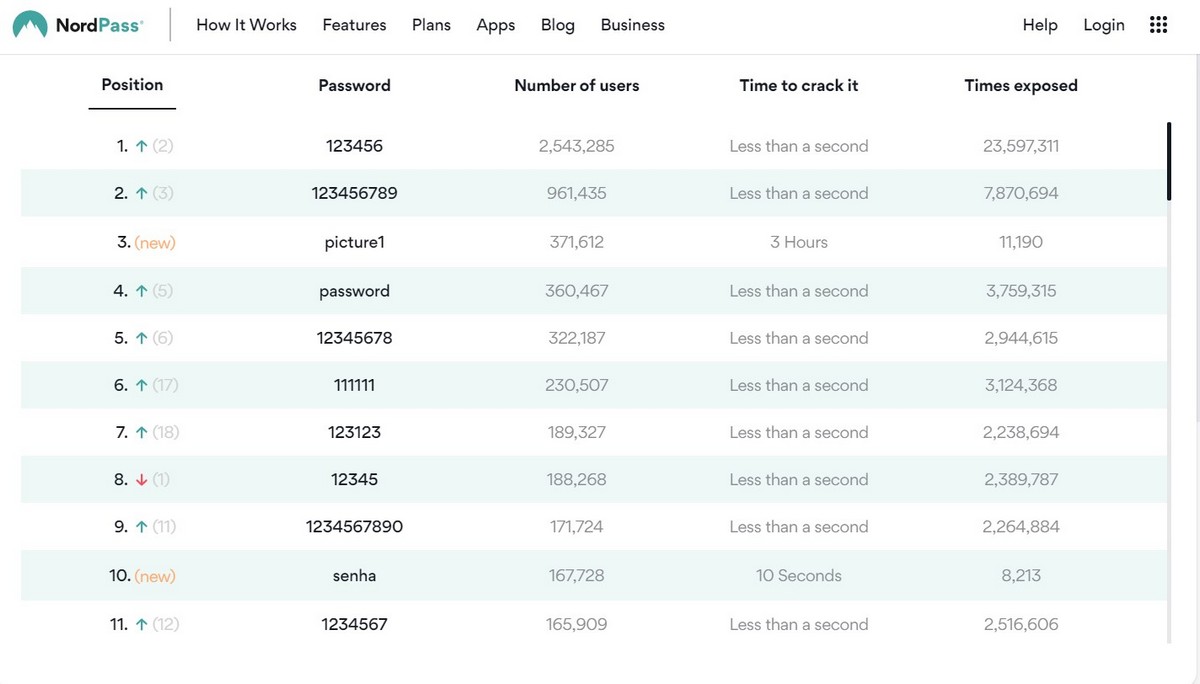Visit the Blog link
Image resolution: width=1200 pixels, height=684 pixels.
(x=557, y=25)
